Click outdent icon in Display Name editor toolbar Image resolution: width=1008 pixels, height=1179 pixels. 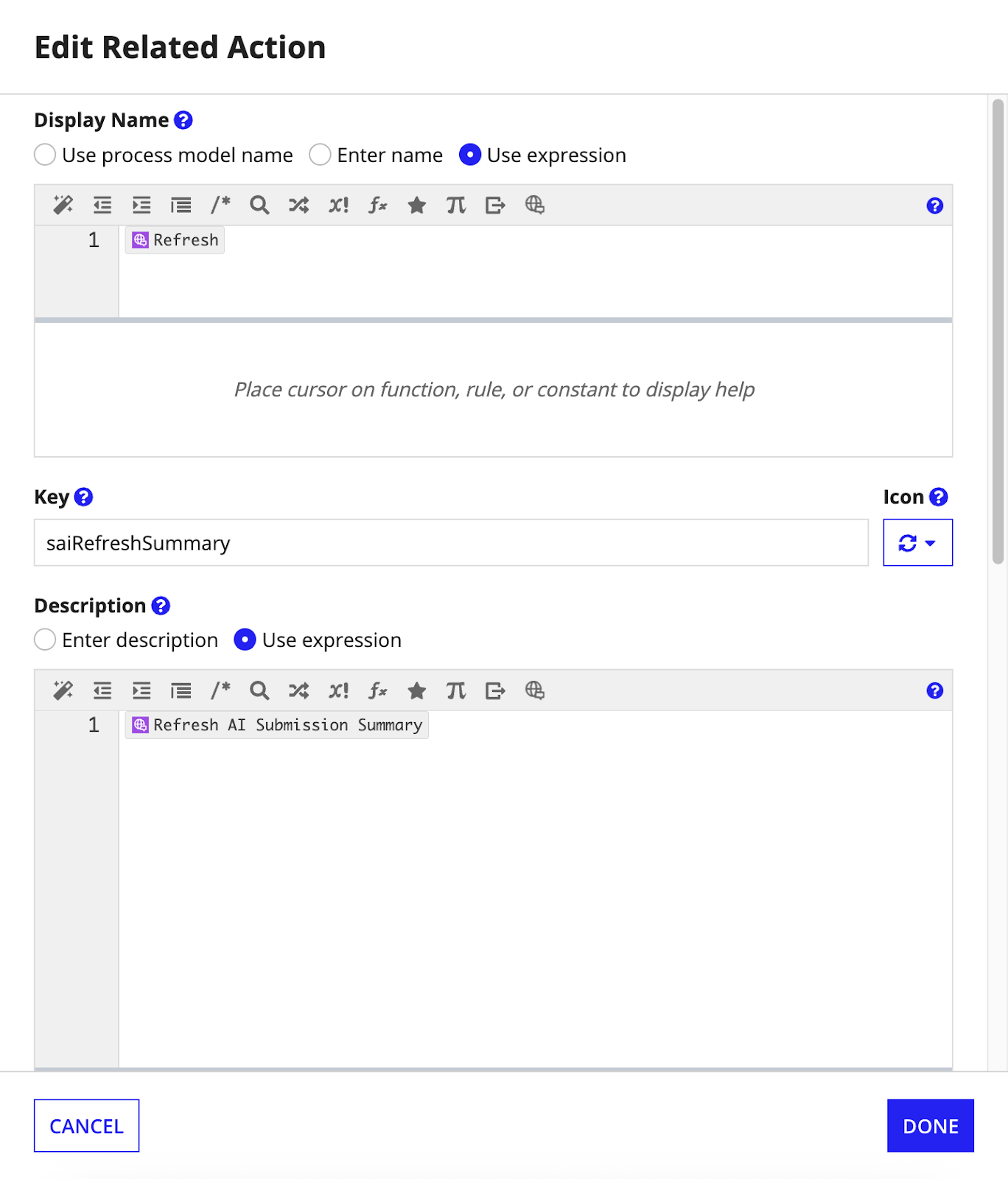pyautogui.click(x=102, y=205)
